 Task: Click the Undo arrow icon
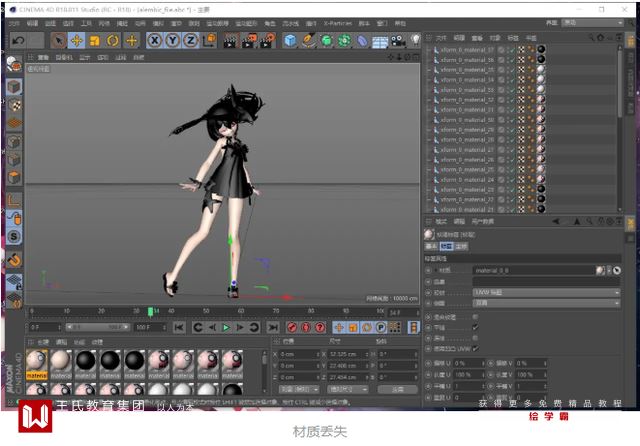click(18, 40)
